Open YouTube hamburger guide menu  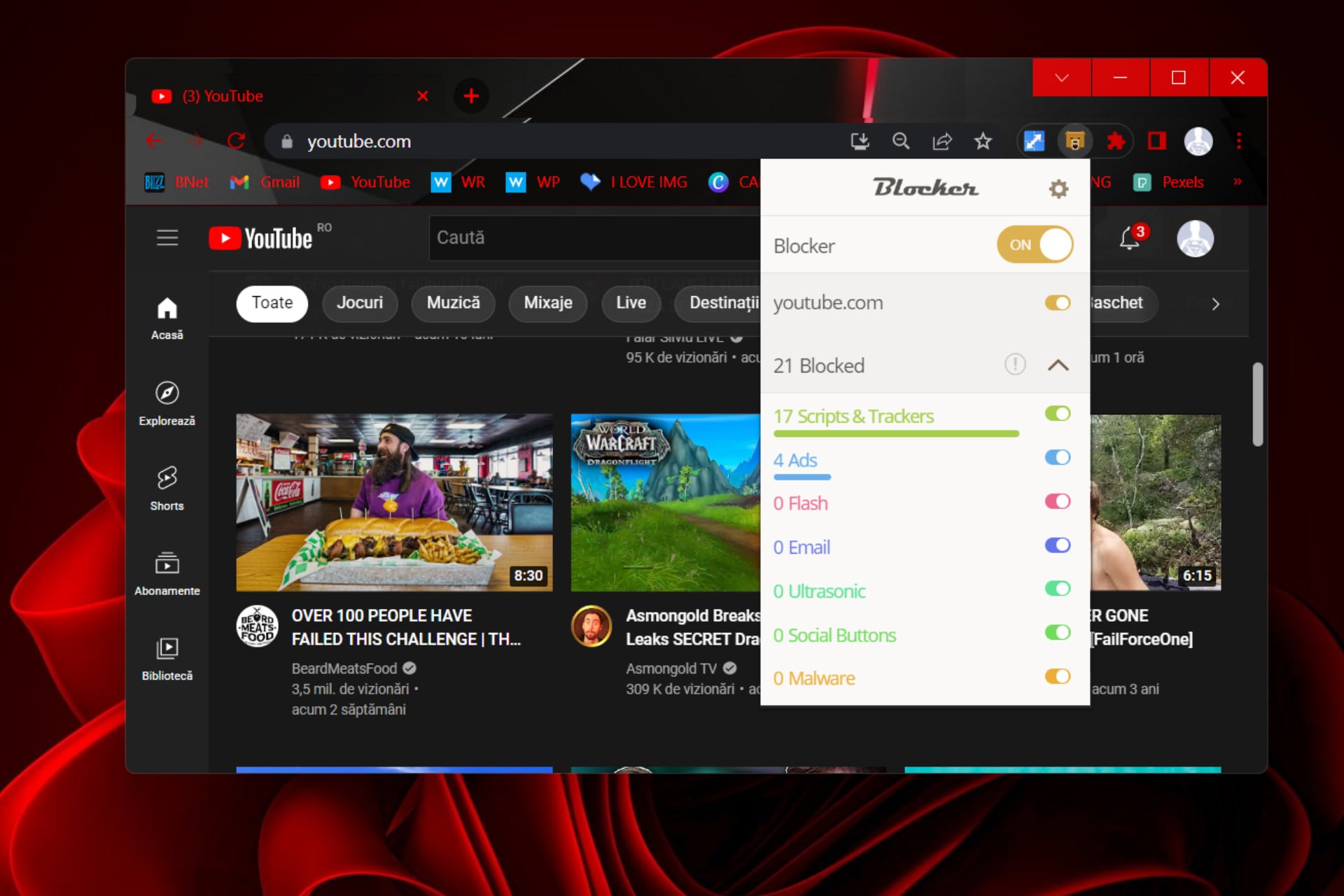(x=167, y=238)
